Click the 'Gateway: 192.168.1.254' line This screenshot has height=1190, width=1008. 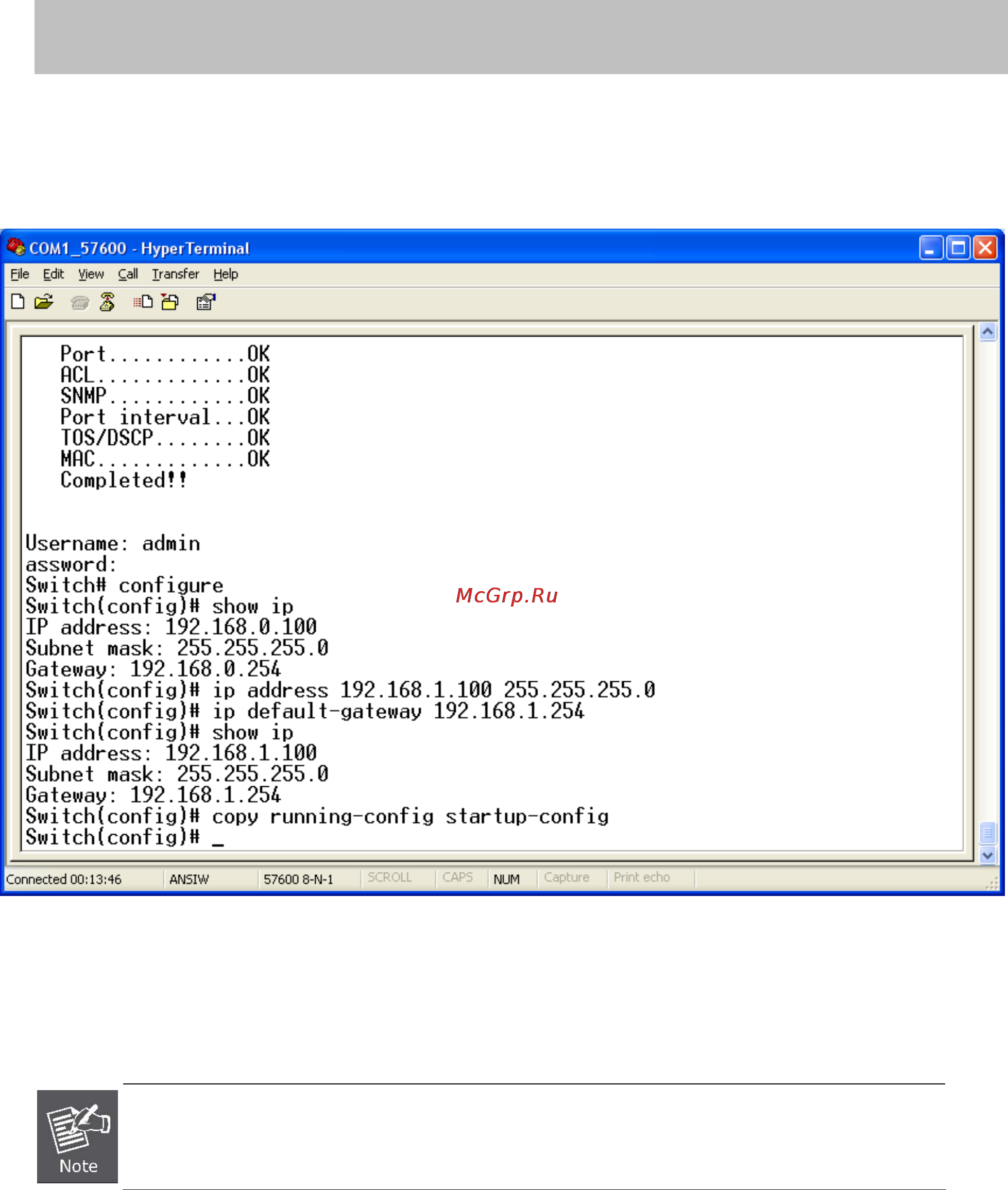pos(153,795)
